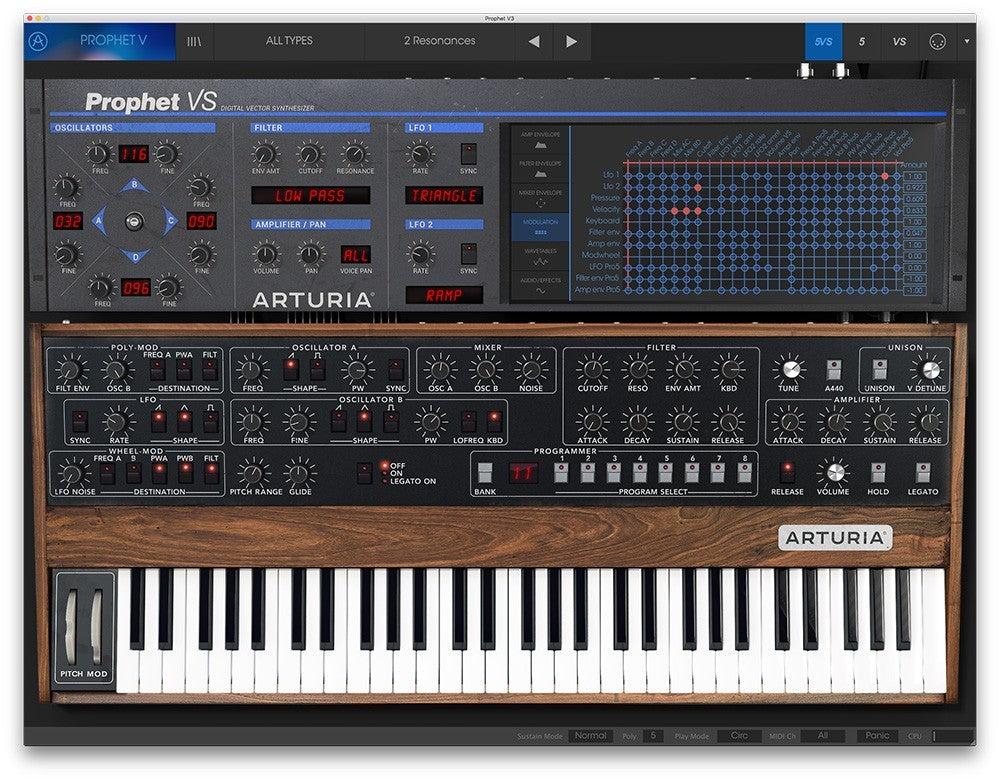Open the Amp Envelope panel
The image size is (1000, 780).
[x=540, y=140]
